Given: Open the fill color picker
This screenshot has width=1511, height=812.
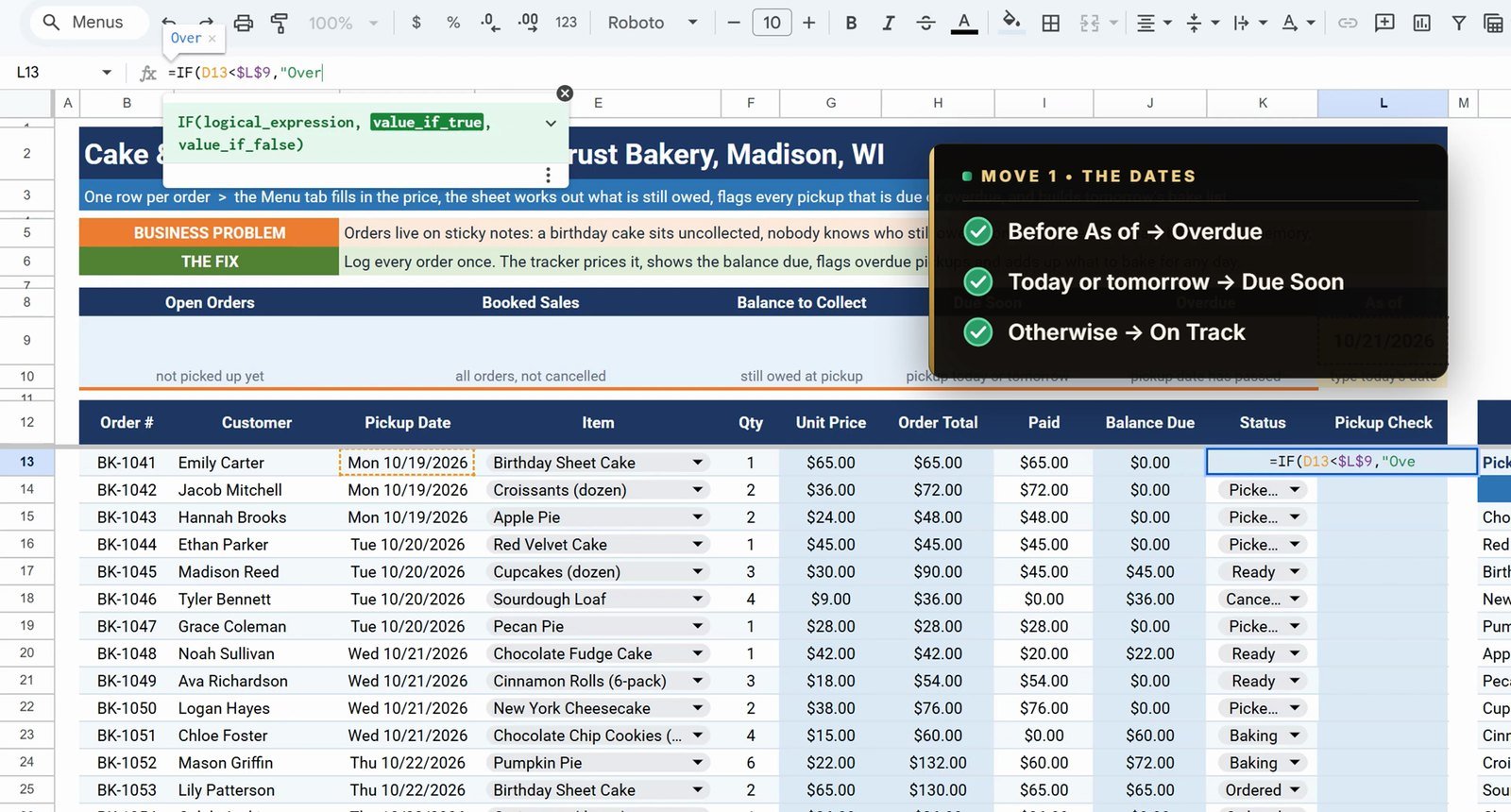Looking at the screenshot, I should [x=1011, y=23].
